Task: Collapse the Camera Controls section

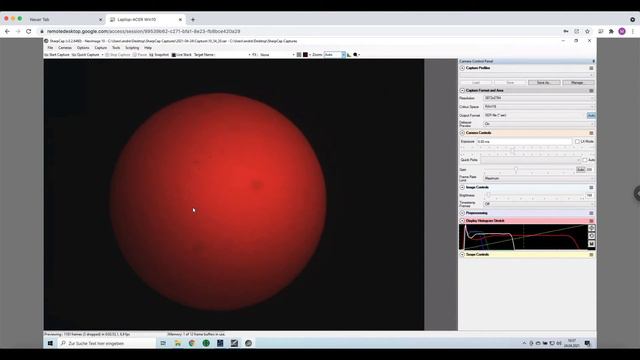Action: tap(462, 133)
